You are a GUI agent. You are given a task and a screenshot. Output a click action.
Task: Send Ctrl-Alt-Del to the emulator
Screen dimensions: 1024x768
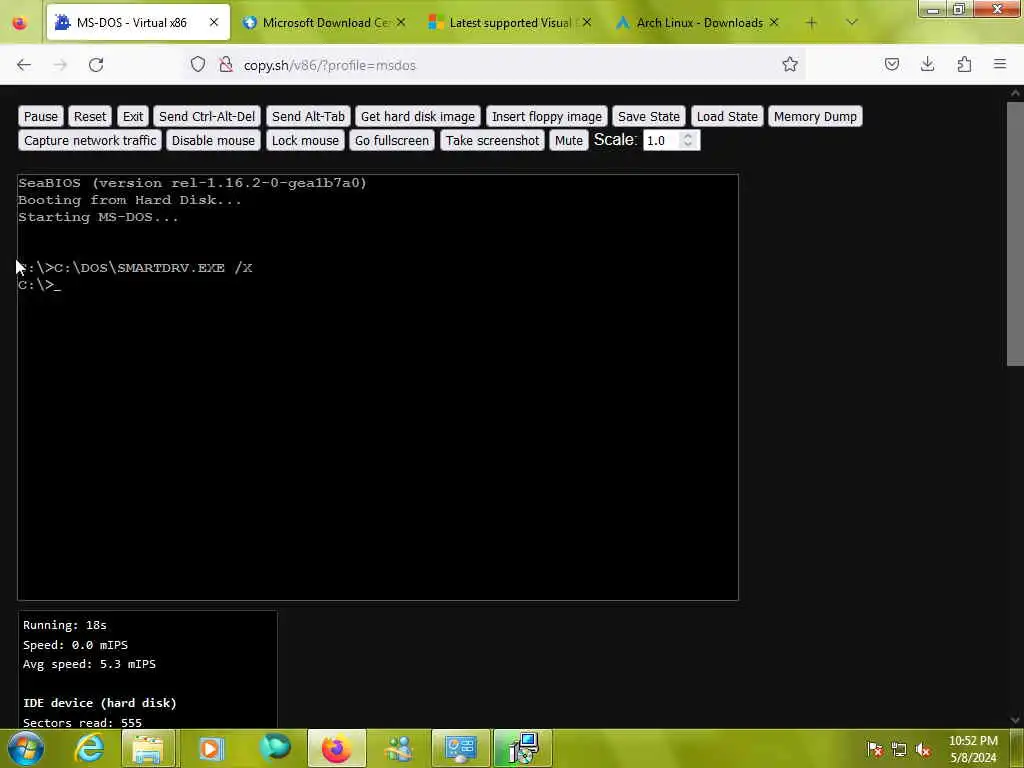pyautogui.click(x=207, y=116)
